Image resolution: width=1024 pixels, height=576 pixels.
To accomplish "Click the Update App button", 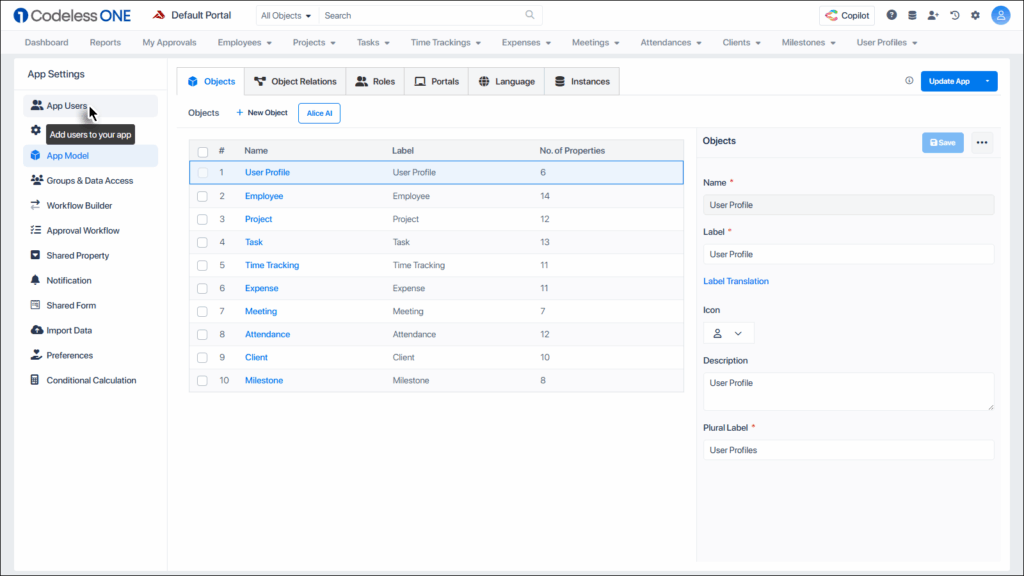I will tap(950, 81).
